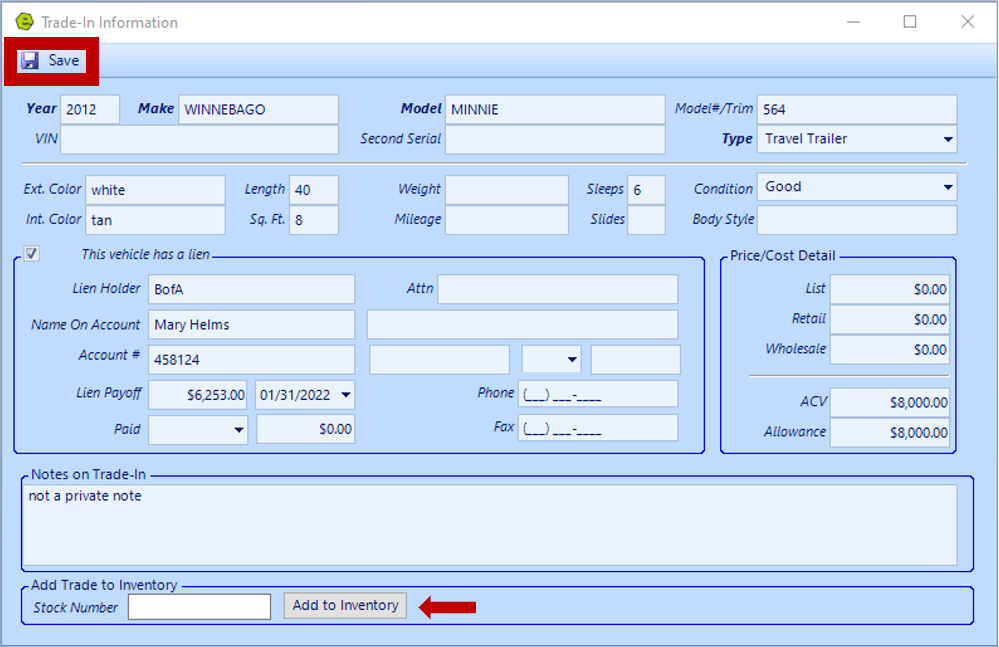The width and height of the screenshot is (999, 647).
Task: Click the Lien Payoff amount field $6,253.00
Action: (x=198, y=395)
